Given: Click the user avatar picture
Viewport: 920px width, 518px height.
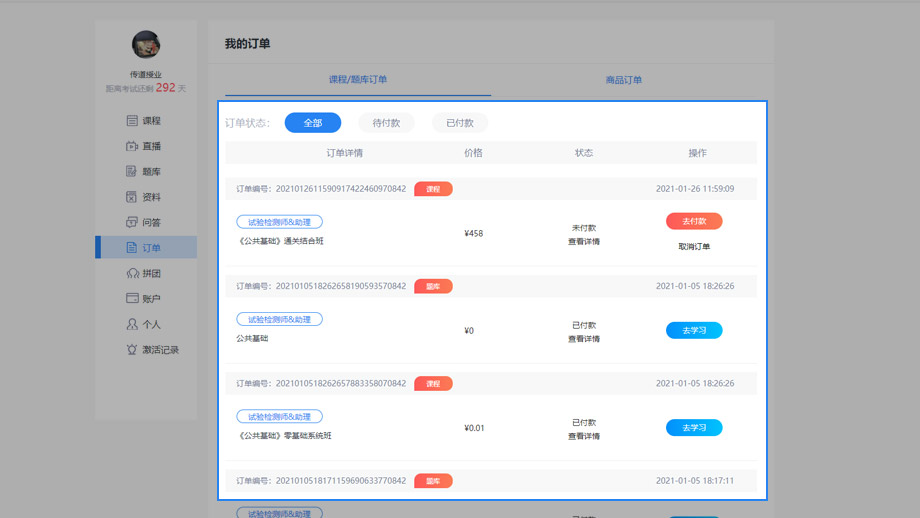Looking at the screenshot, I should coord(146,45).
